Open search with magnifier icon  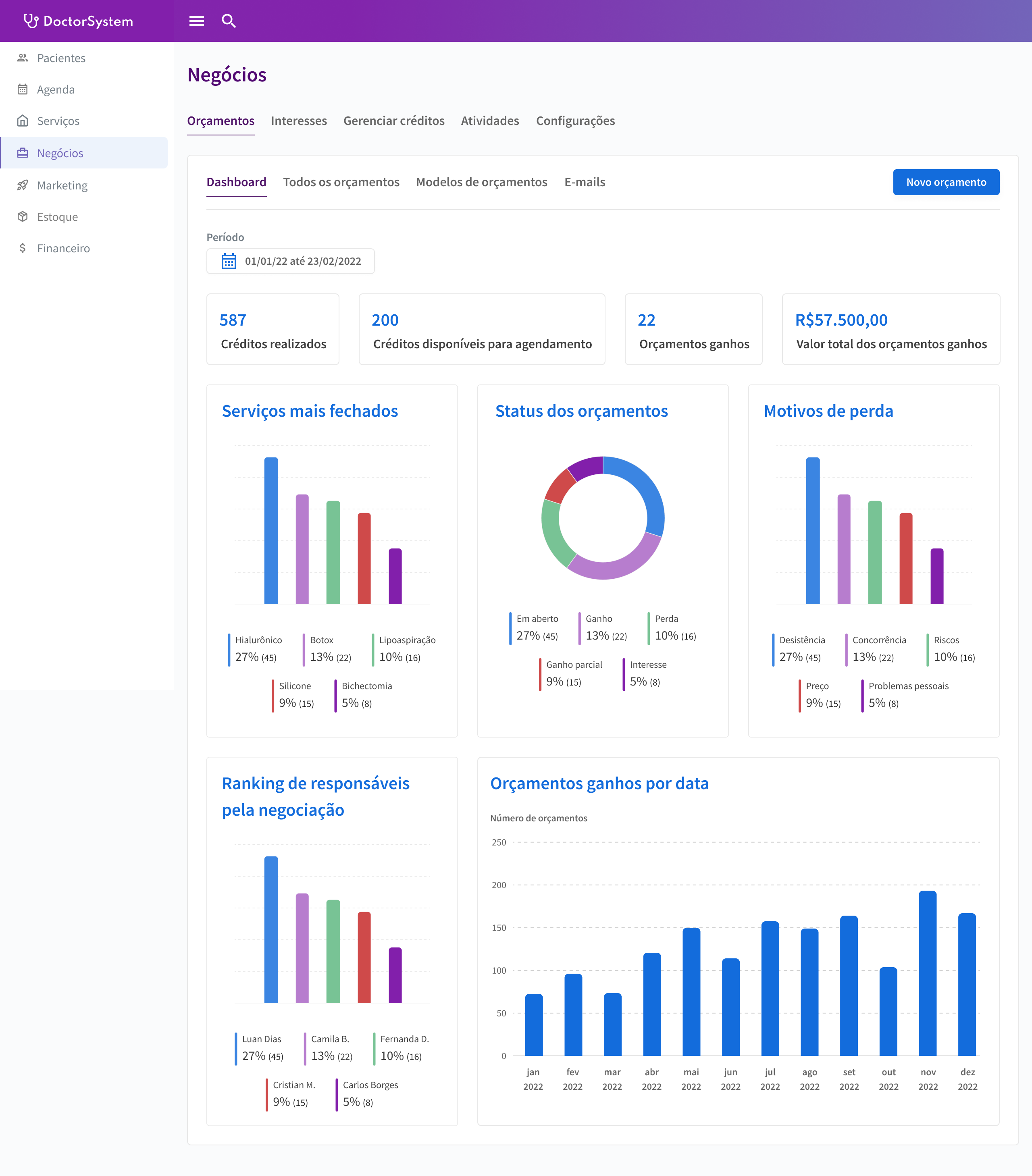(229, 21)
